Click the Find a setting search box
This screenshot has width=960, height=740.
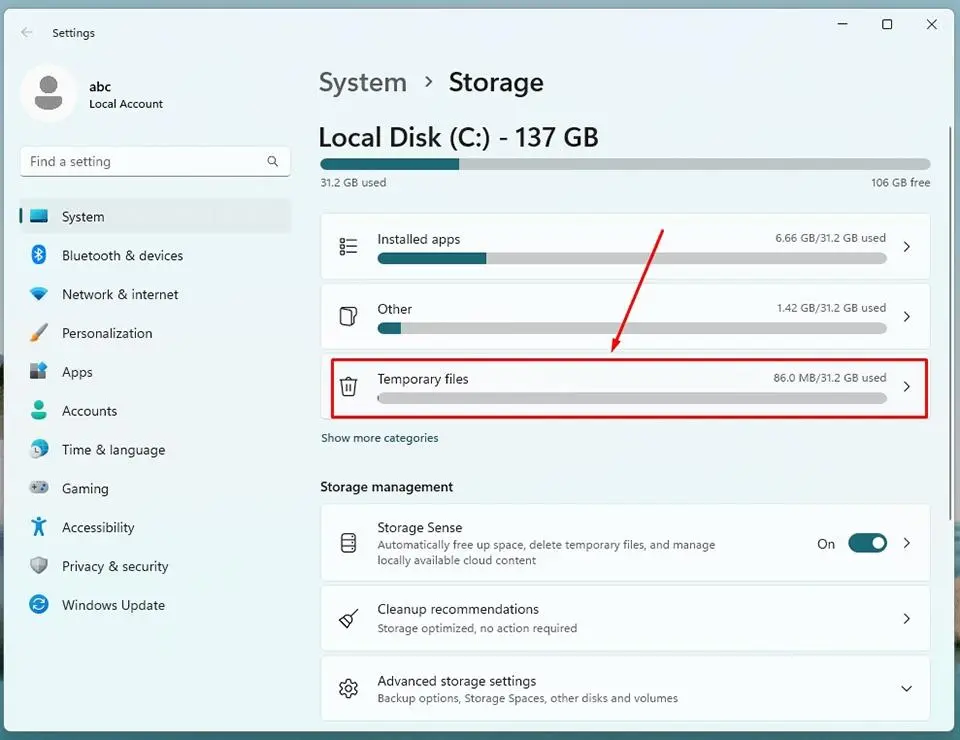155,162
